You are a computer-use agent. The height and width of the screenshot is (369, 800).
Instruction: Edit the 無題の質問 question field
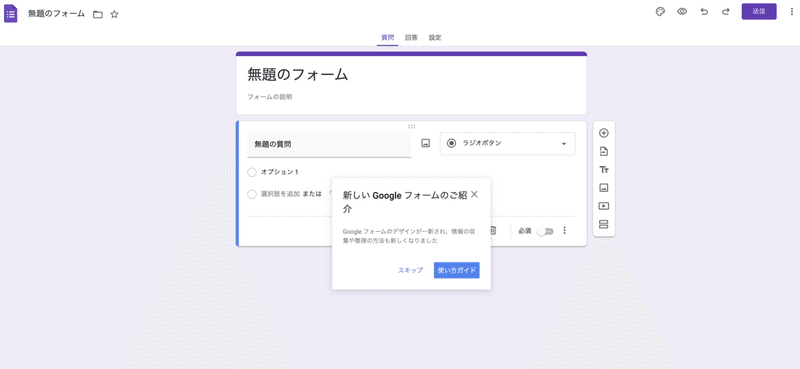329,145
